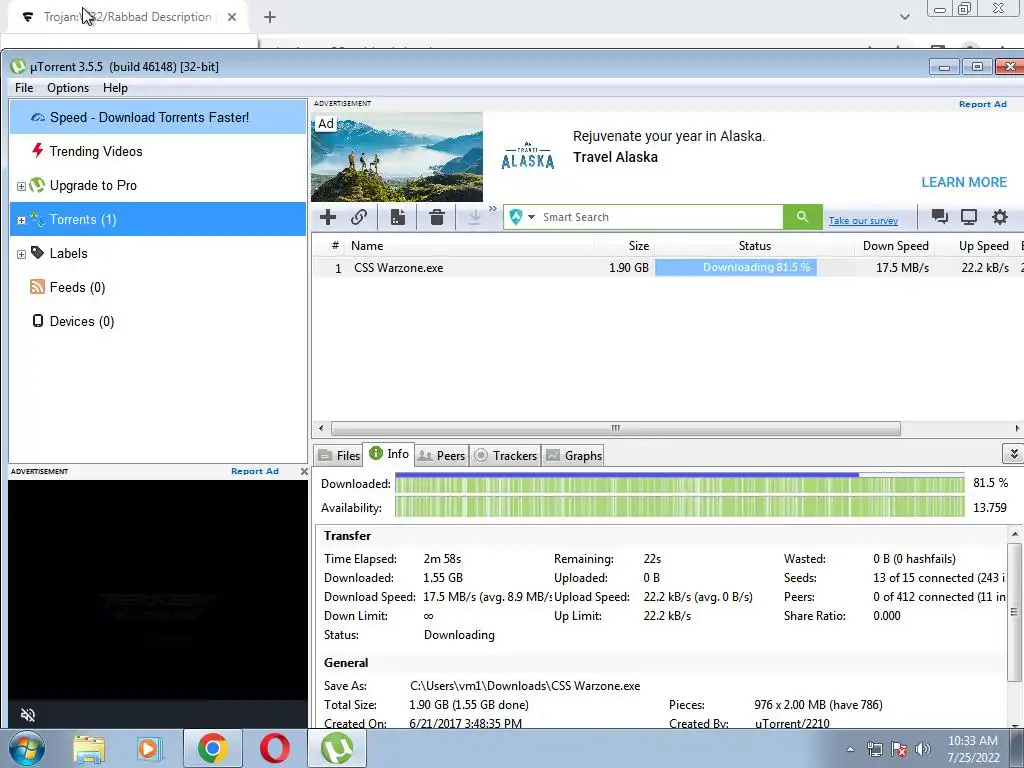Click the Trending Videos lightning icon
1024x768 pixels.
coord(38,151)
